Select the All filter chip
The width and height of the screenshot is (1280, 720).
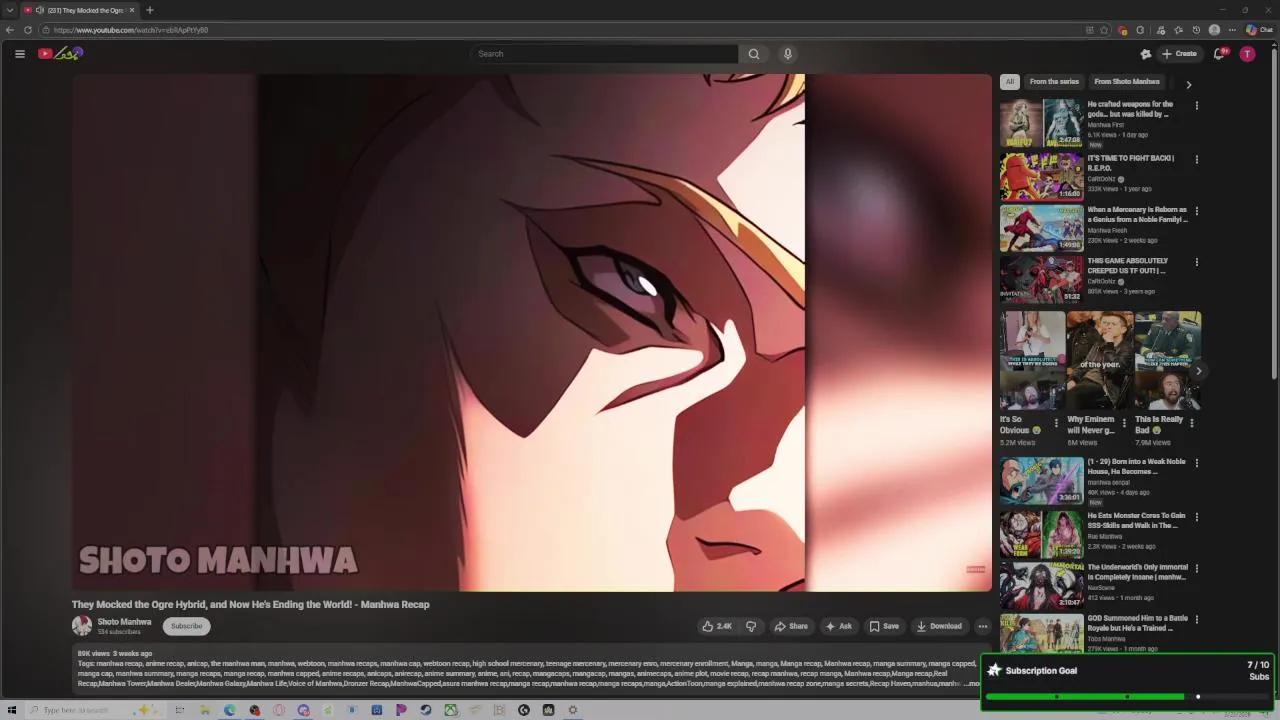click(x=1010, y=82)
